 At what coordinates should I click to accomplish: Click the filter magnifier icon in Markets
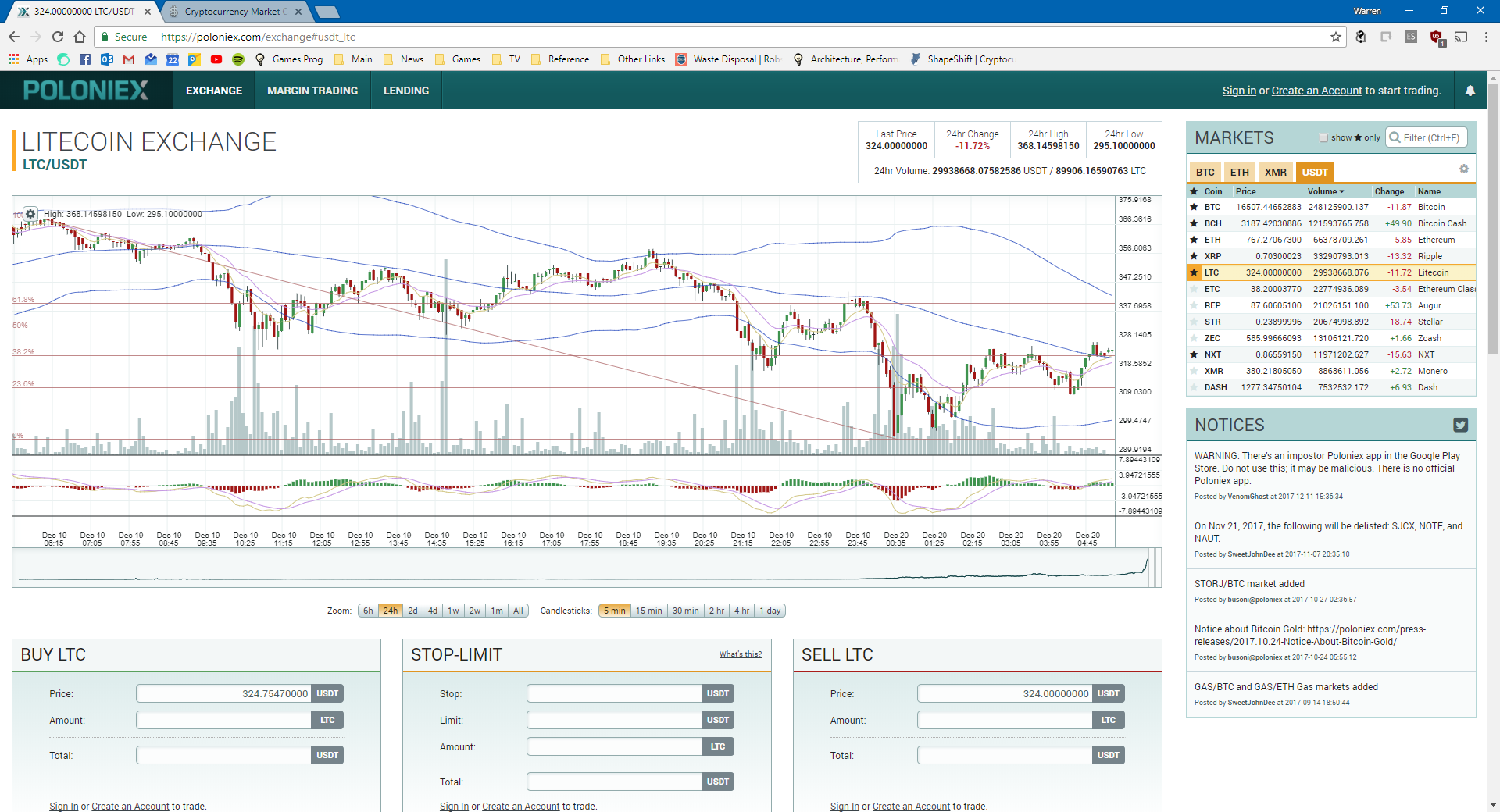coord(1395,137)
